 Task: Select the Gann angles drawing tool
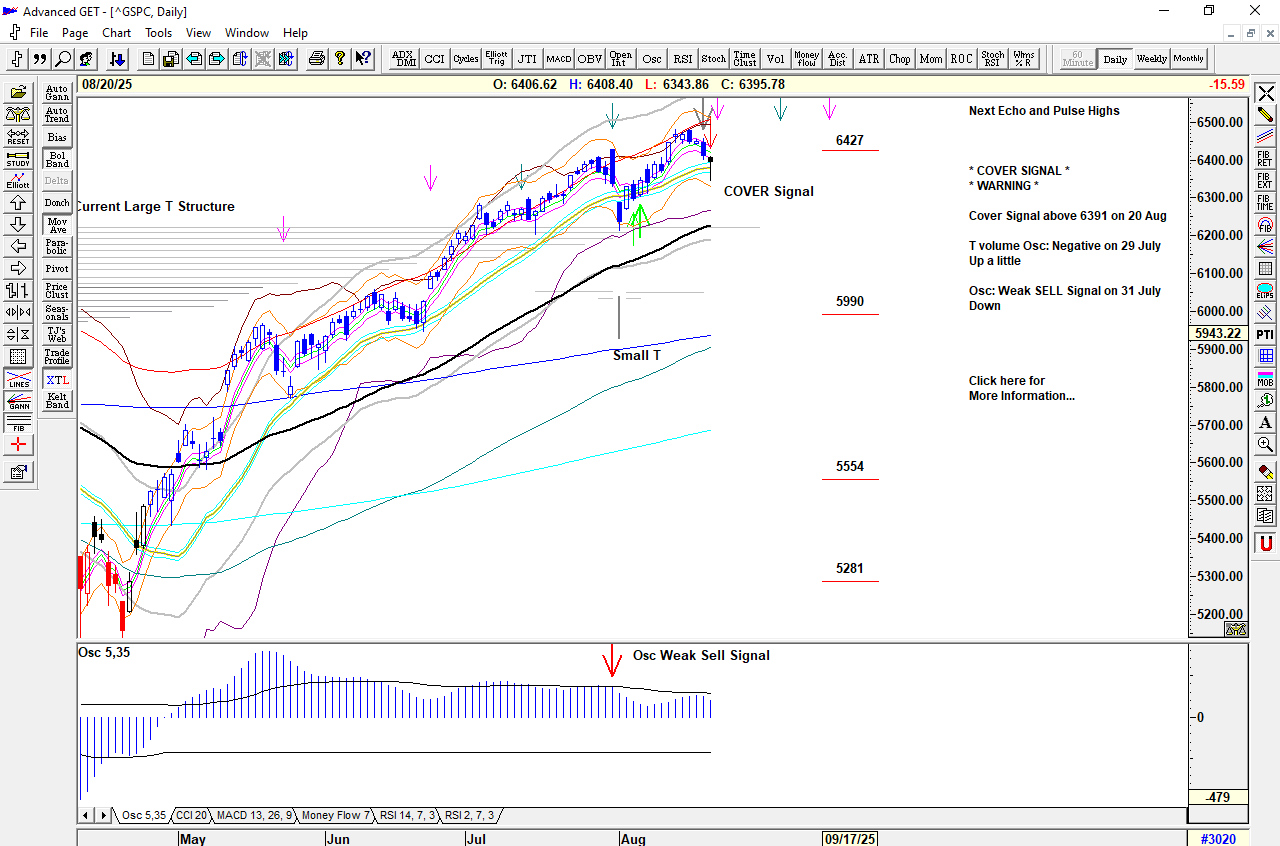click(x=18, y=403)
